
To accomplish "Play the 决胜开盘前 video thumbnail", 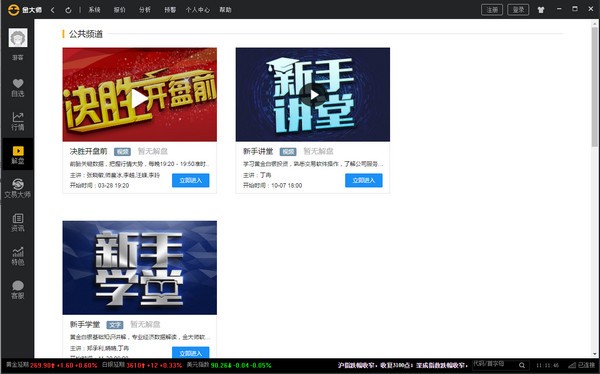I will pos(140,95).
